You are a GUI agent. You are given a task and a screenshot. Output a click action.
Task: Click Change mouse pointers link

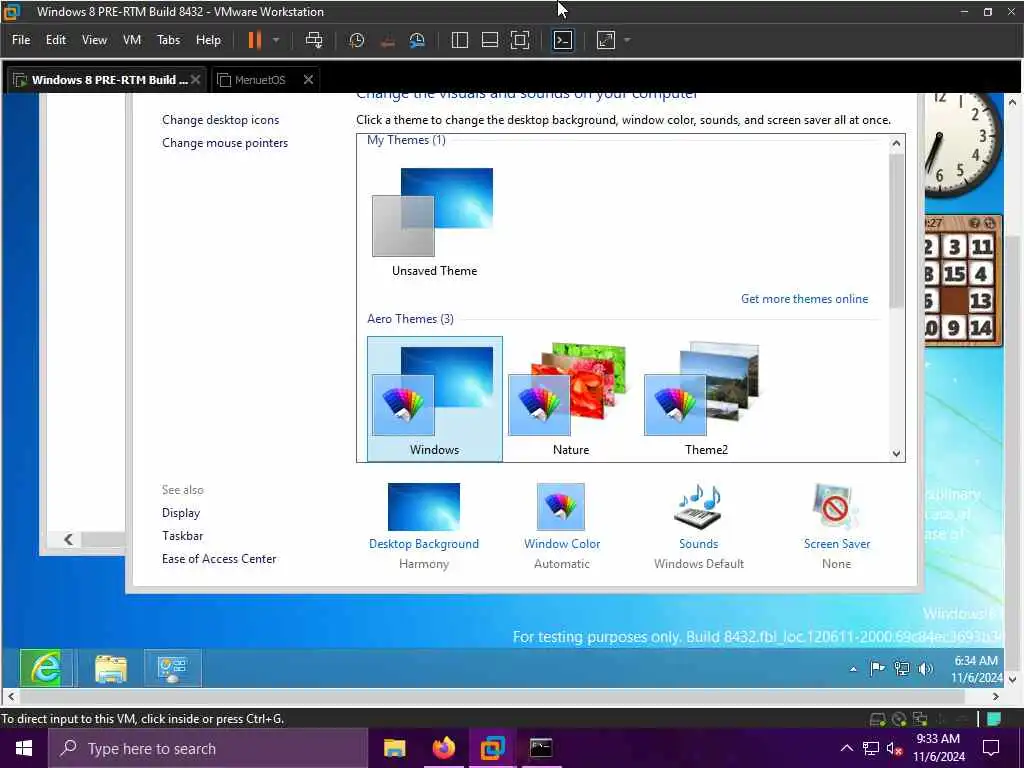pyautogui.click(x=225, y=143)
